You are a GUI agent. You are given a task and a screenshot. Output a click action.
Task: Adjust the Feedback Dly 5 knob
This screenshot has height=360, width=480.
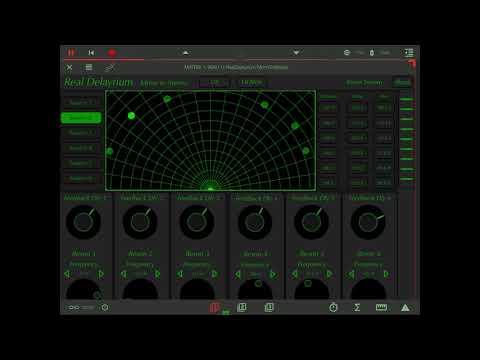311,222
